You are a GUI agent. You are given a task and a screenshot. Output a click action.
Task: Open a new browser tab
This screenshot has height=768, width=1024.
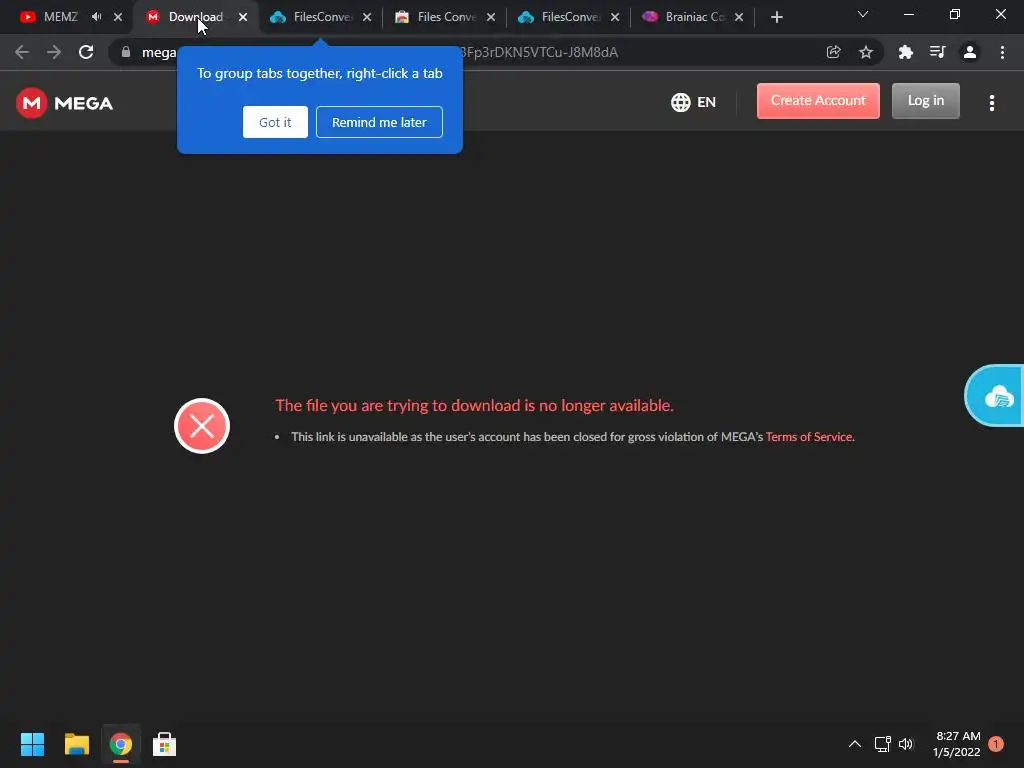[x=776, y=17]
